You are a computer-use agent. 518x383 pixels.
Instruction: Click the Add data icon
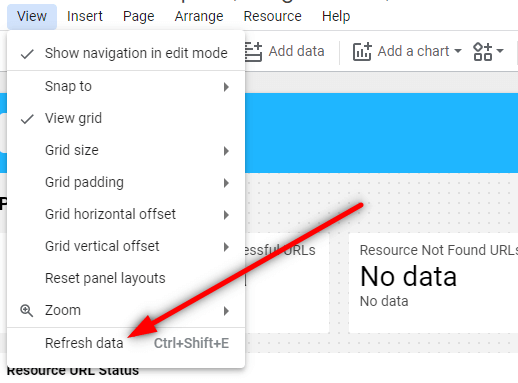tap(253, 52)
